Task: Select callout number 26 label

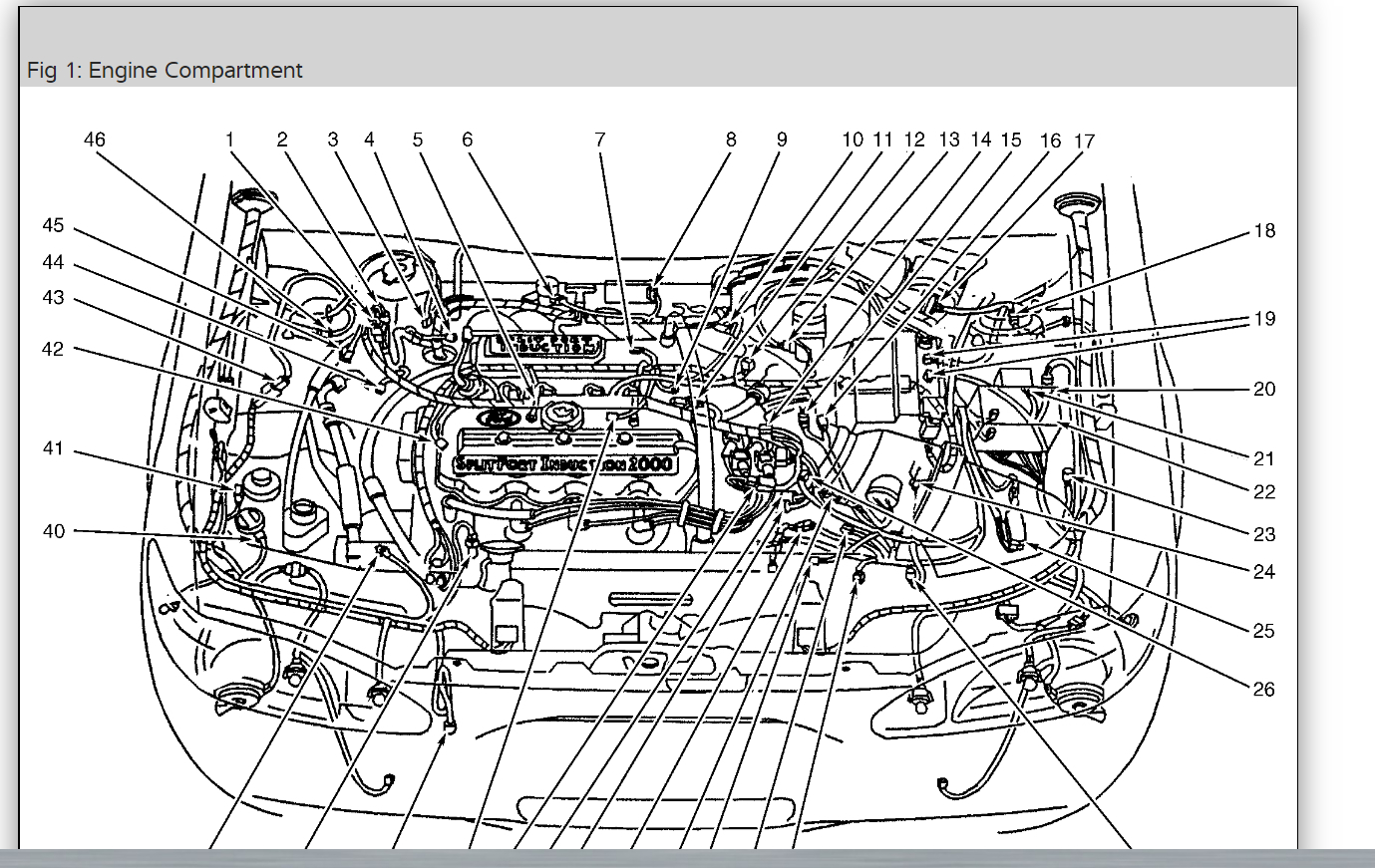Action: [1263, 690]
